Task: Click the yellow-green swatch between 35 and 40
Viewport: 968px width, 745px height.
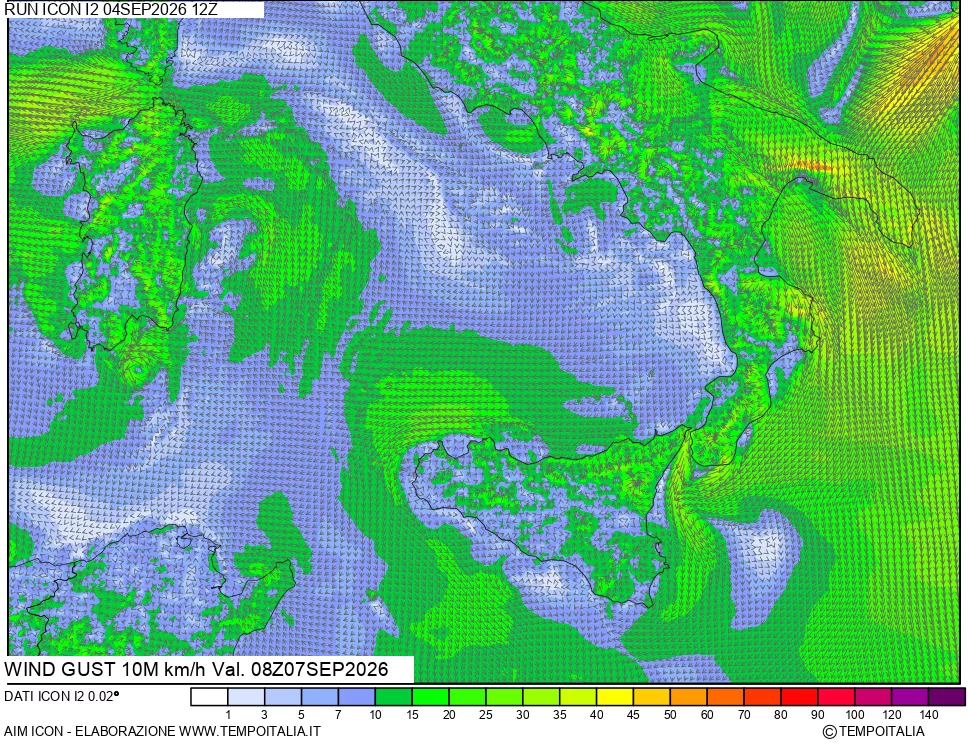Action: (578, 697)
